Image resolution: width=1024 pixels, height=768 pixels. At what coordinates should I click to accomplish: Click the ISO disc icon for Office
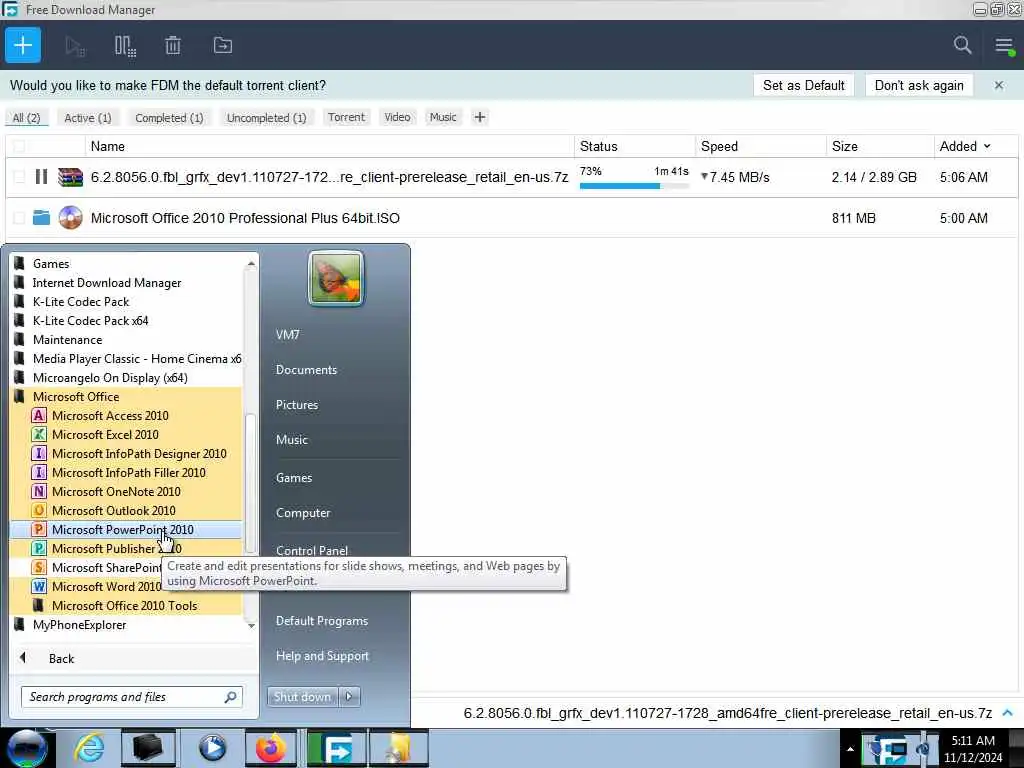[71, 217]
